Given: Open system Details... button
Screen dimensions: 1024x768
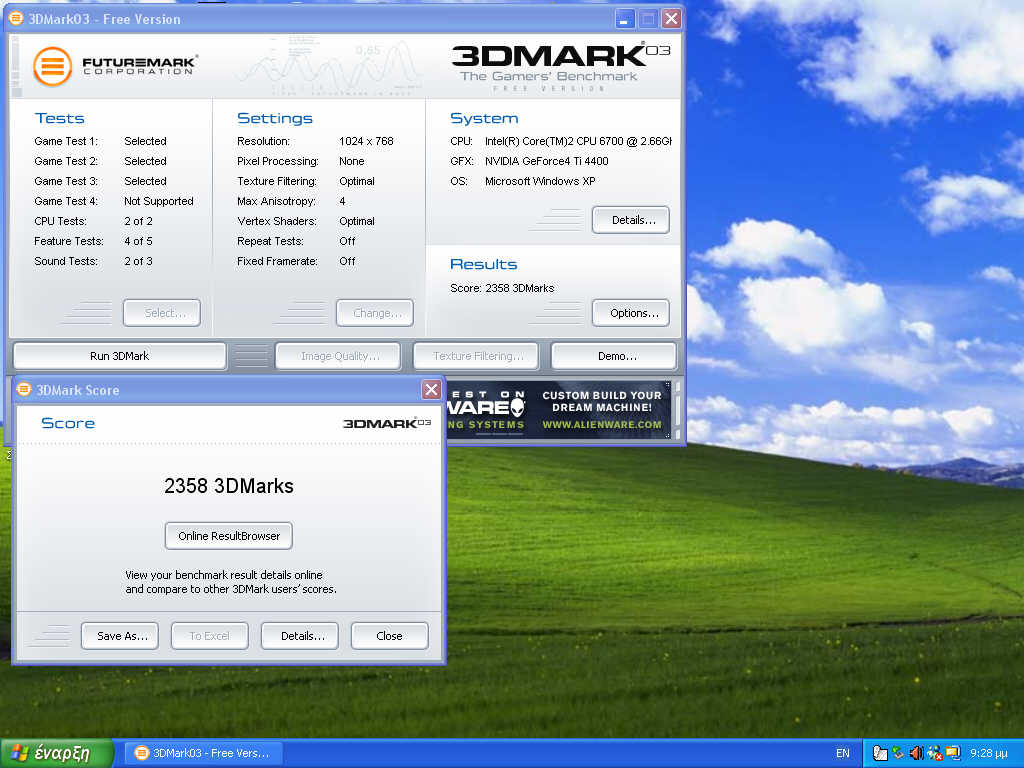Looking at the screenshot, I should (631, 220).
